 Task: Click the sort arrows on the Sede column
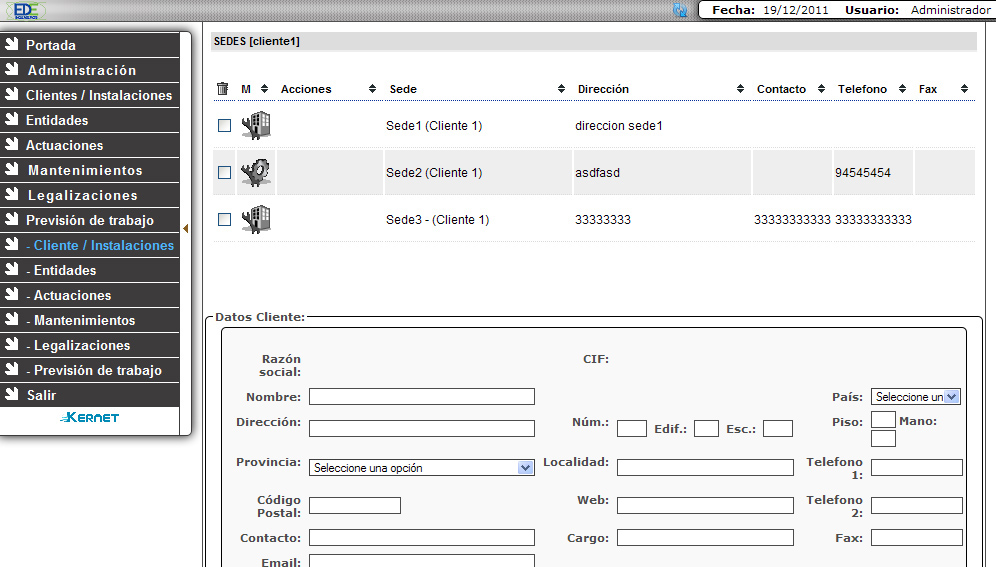563,89
